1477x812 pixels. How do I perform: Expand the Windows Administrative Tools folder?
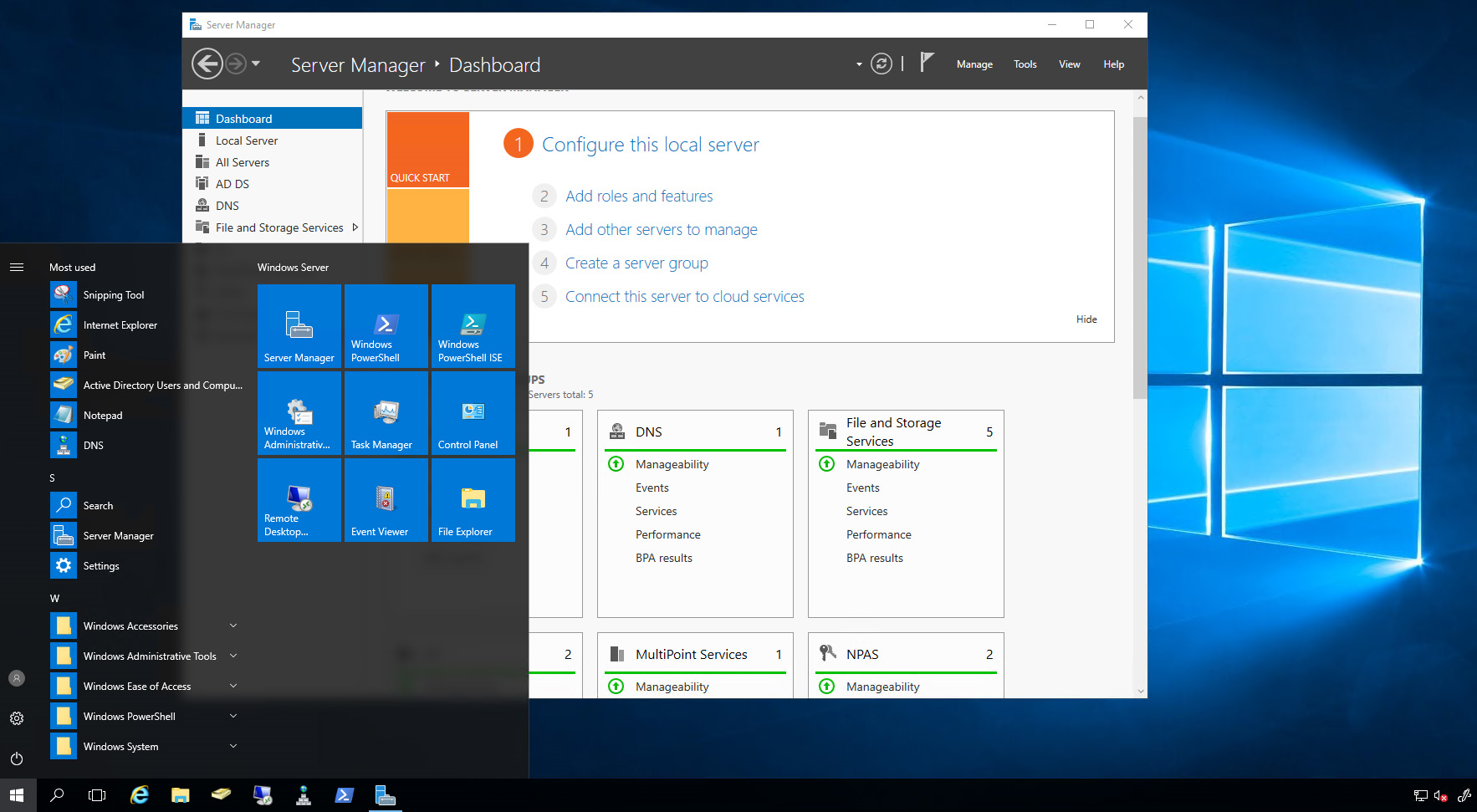pos(150,656)
